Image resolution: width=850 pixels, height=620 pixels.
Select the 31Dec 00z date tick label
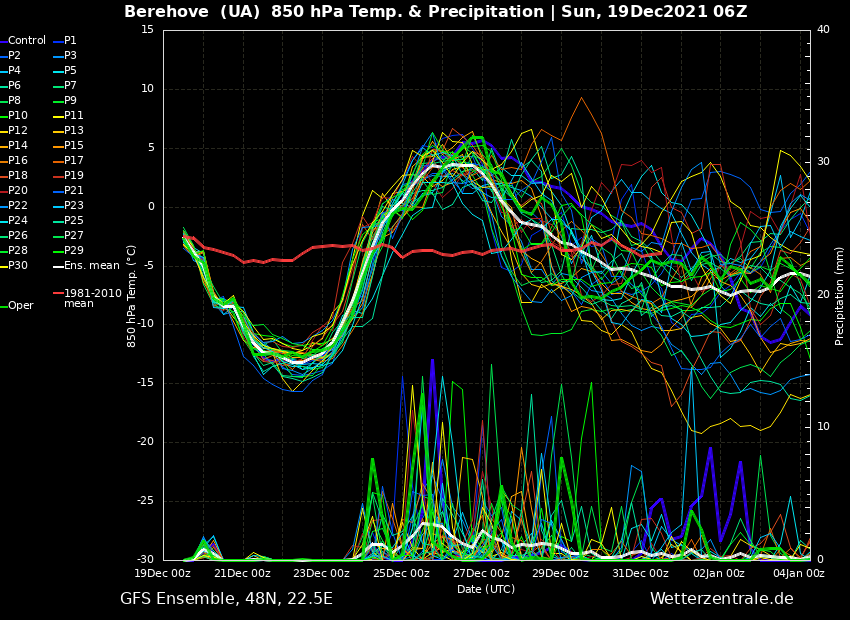coord(640,574)
